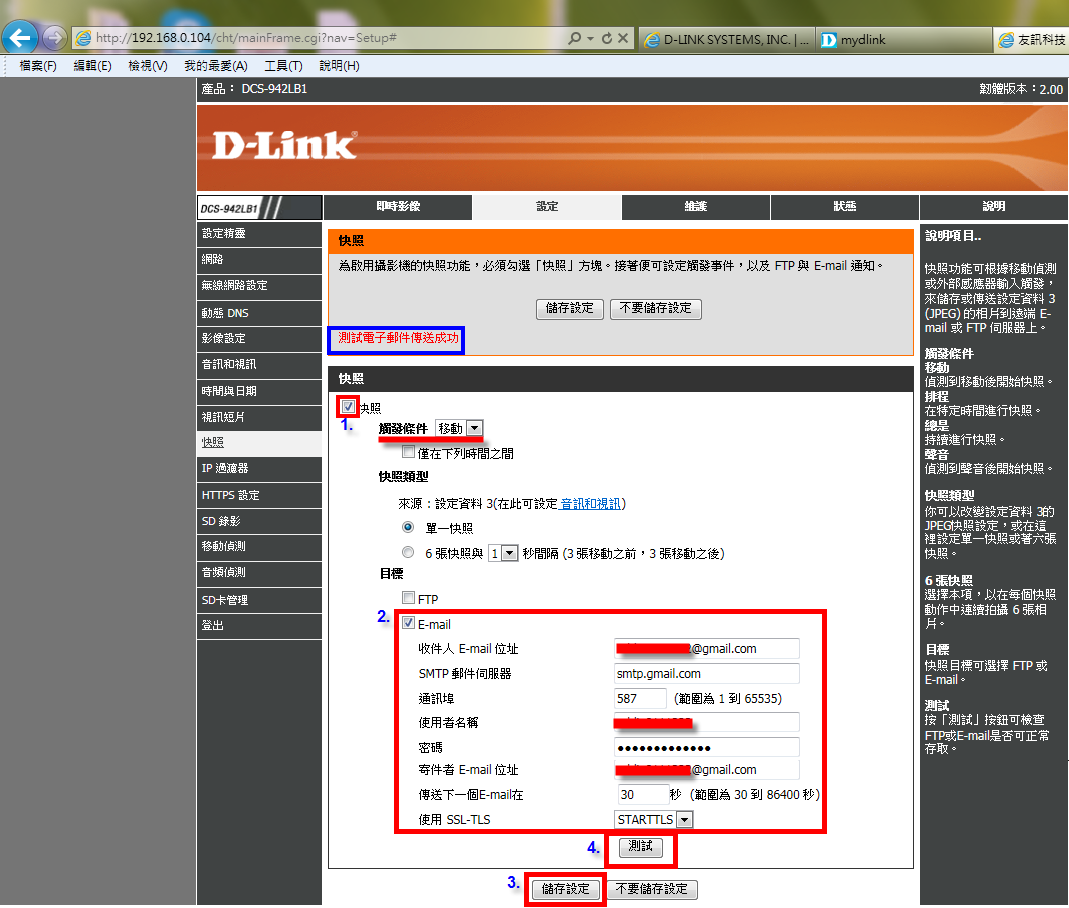Open the 工具(T) menu
Image resolution: width=1069 pixels, height=908 pixels.
[283, 66]
